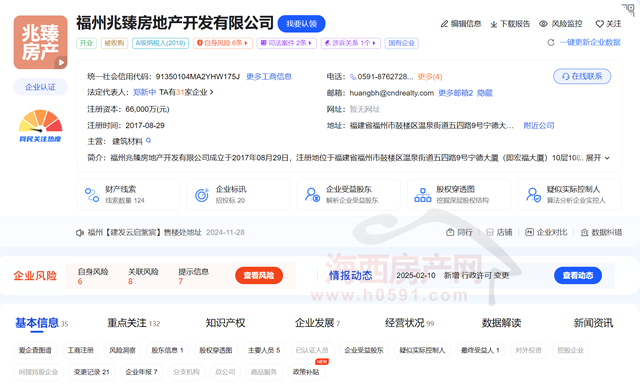Open 疑似实际控制人 person icon

[x=533, y=195]
